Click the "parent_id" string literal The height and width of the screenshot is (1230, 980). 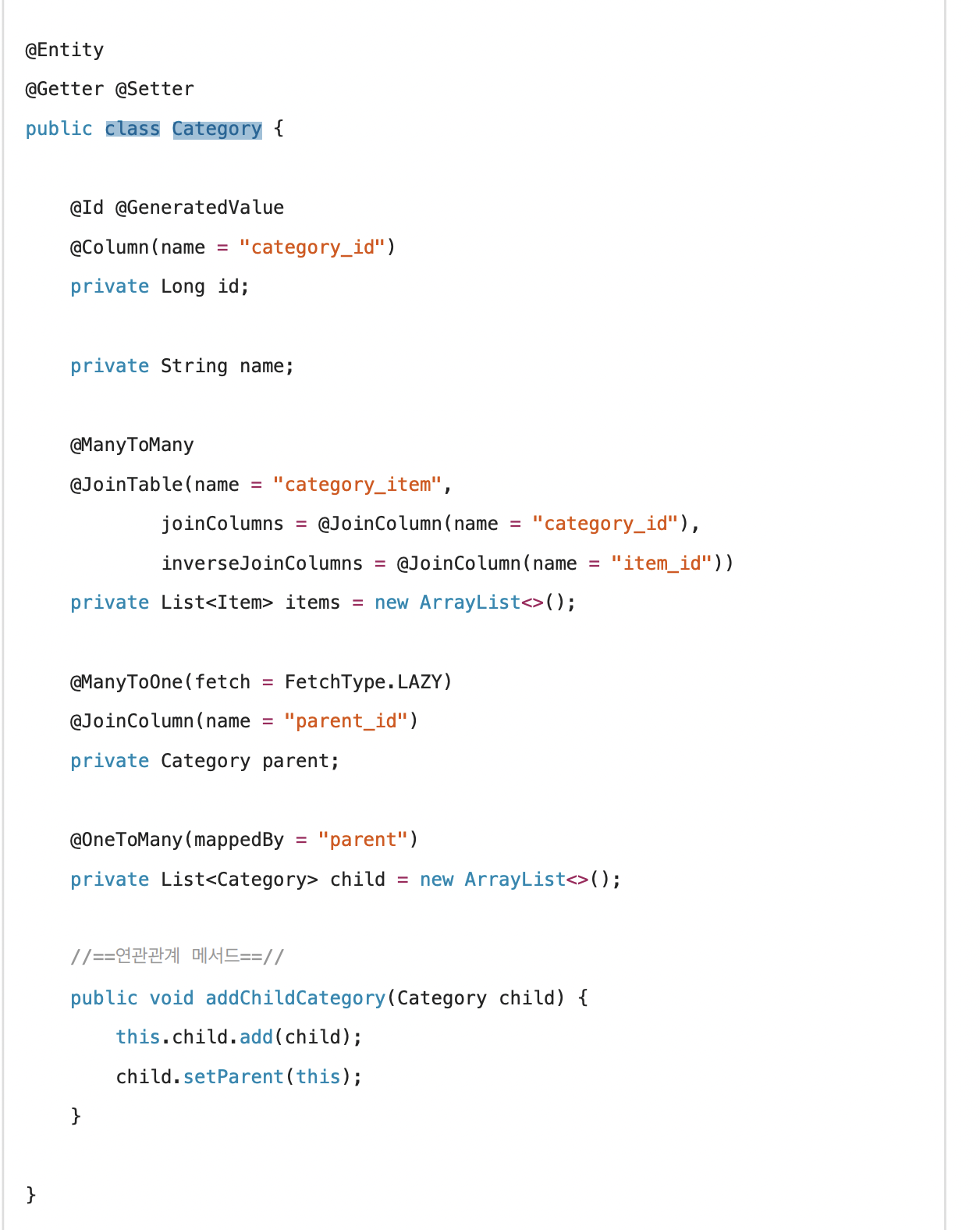tap(346, 721)
